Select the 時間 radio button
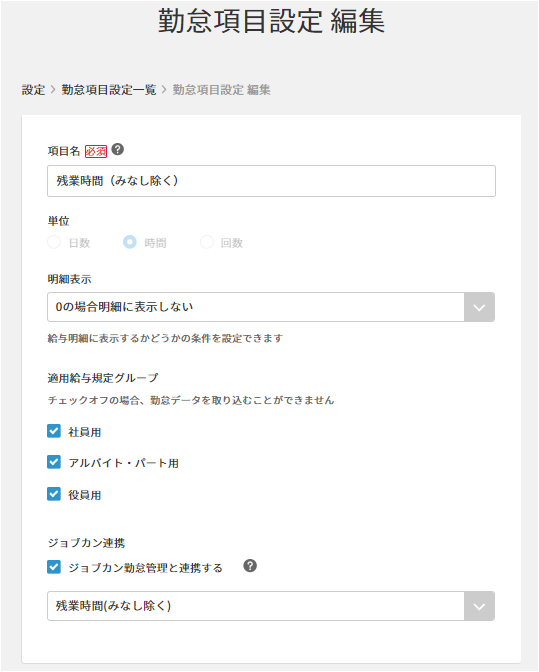 tap(130, 242)
